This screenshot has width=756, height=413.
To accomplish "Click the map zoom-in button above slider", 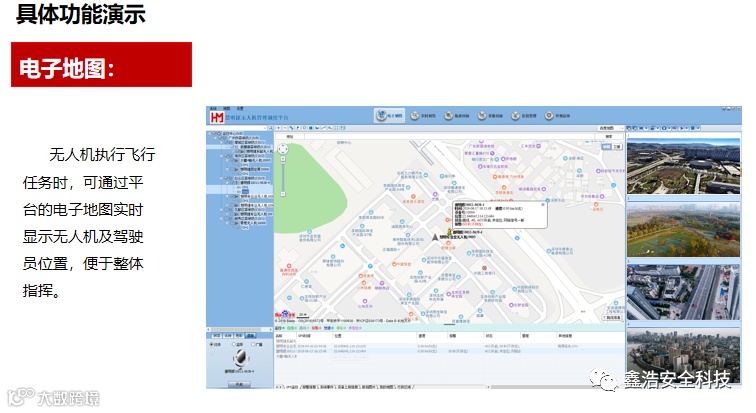I will point(283,159).
